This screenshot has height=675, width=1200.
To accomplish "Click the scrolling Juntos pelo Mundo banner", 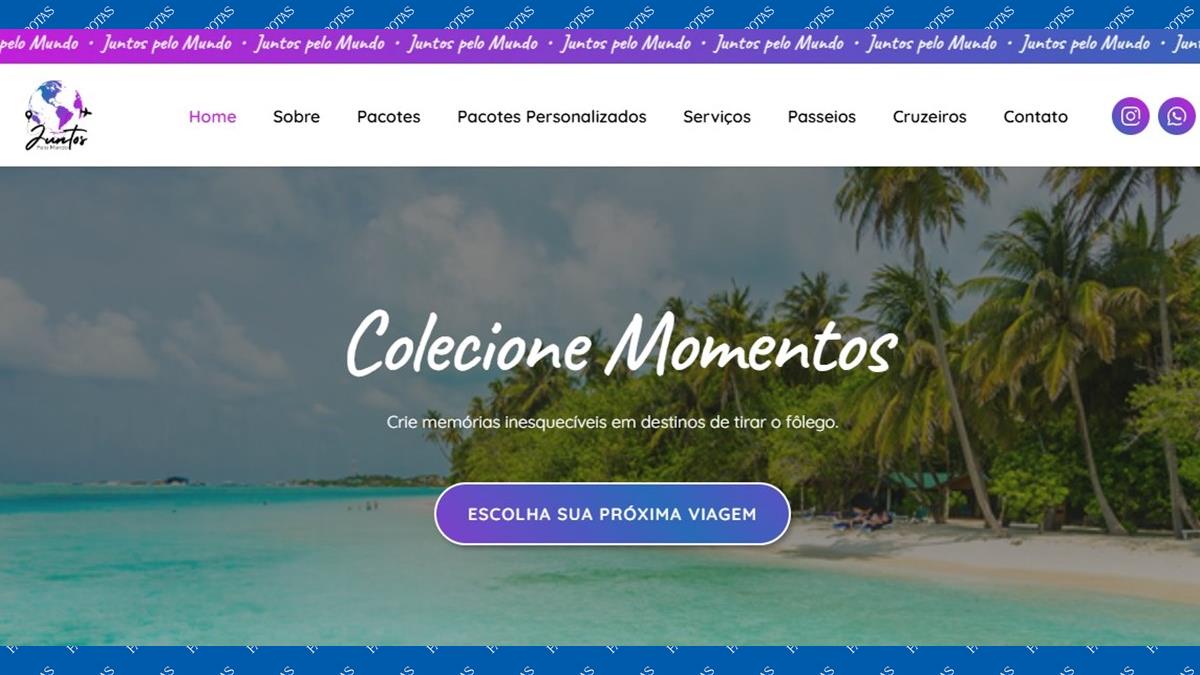I will tap(600, 44).
